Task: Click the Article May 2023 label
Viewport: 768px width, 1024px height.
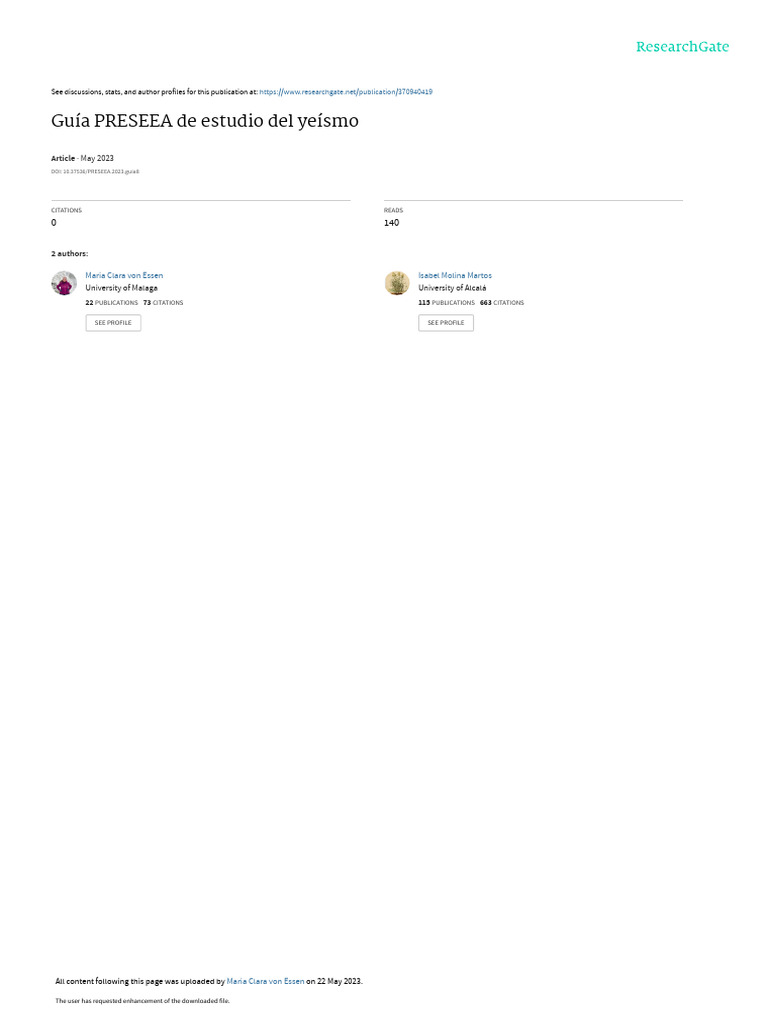Action: (82, 158)
